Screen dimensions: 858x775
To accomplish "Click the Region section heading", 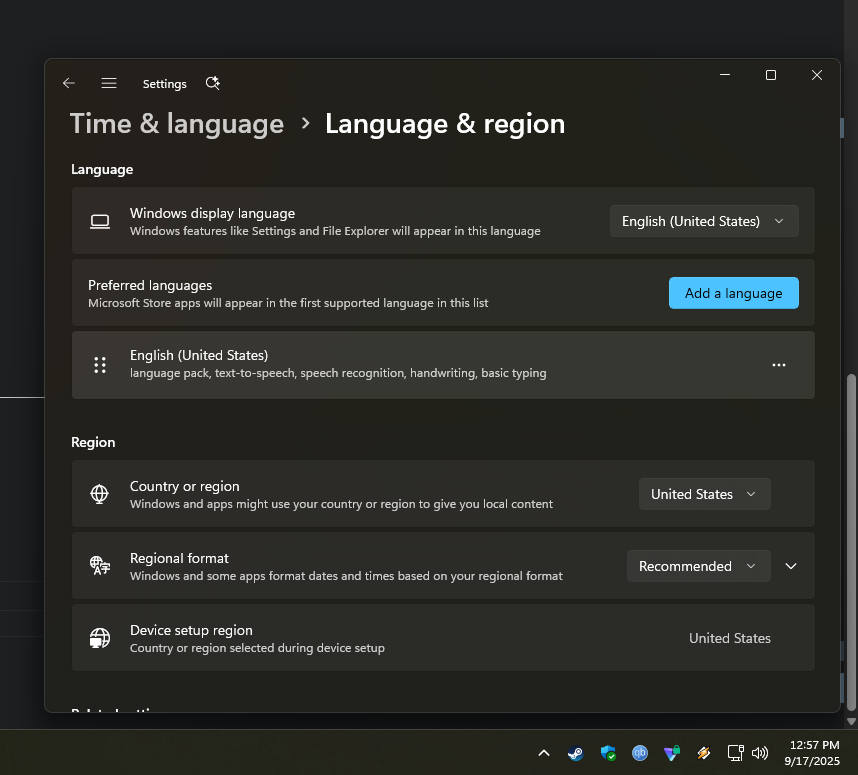I will [93, 442].
